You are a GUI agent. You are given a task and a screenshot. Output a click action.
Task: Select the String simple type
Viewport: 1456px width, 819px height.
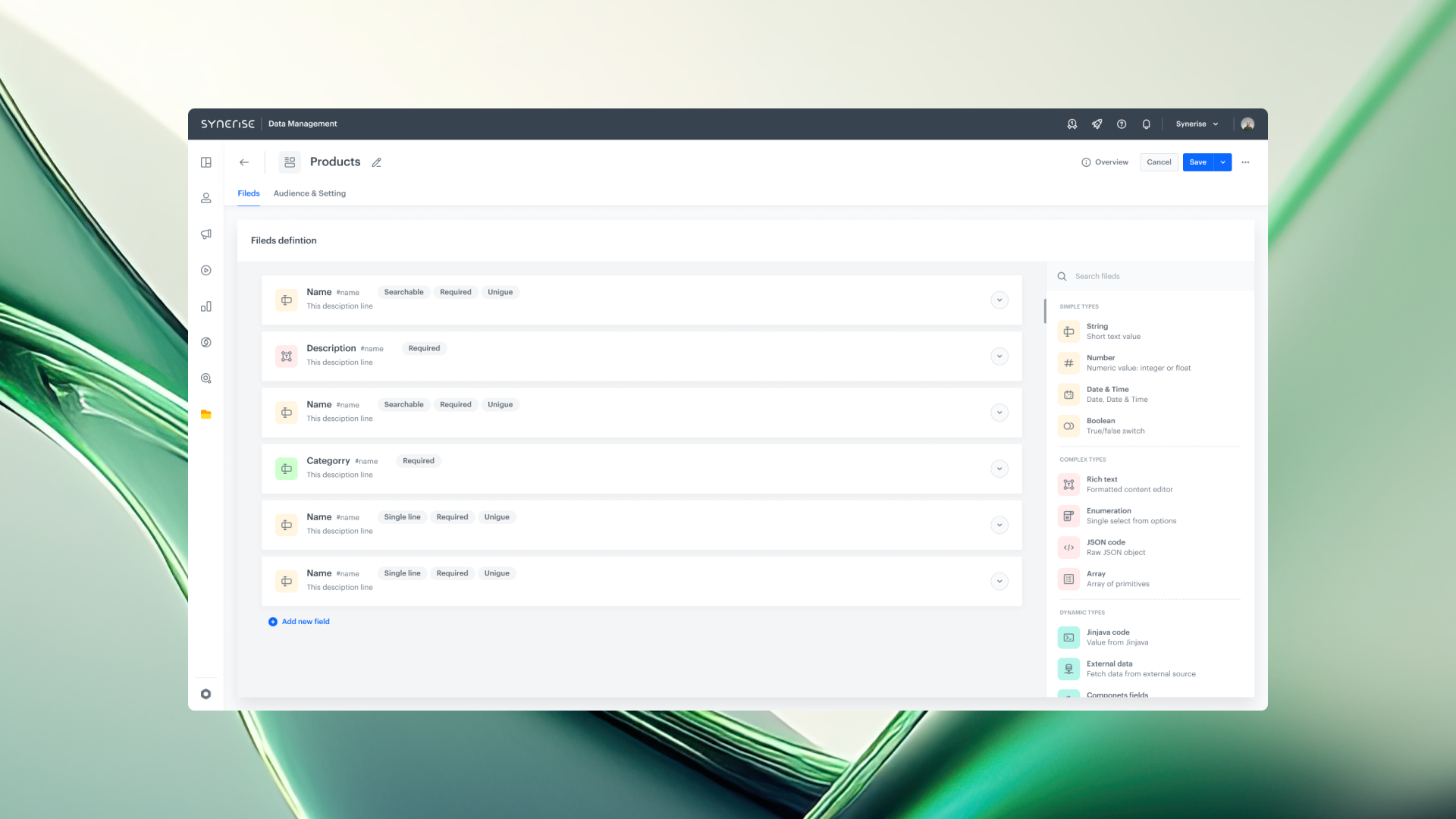pyautogui.click(x=1097, y=331)
